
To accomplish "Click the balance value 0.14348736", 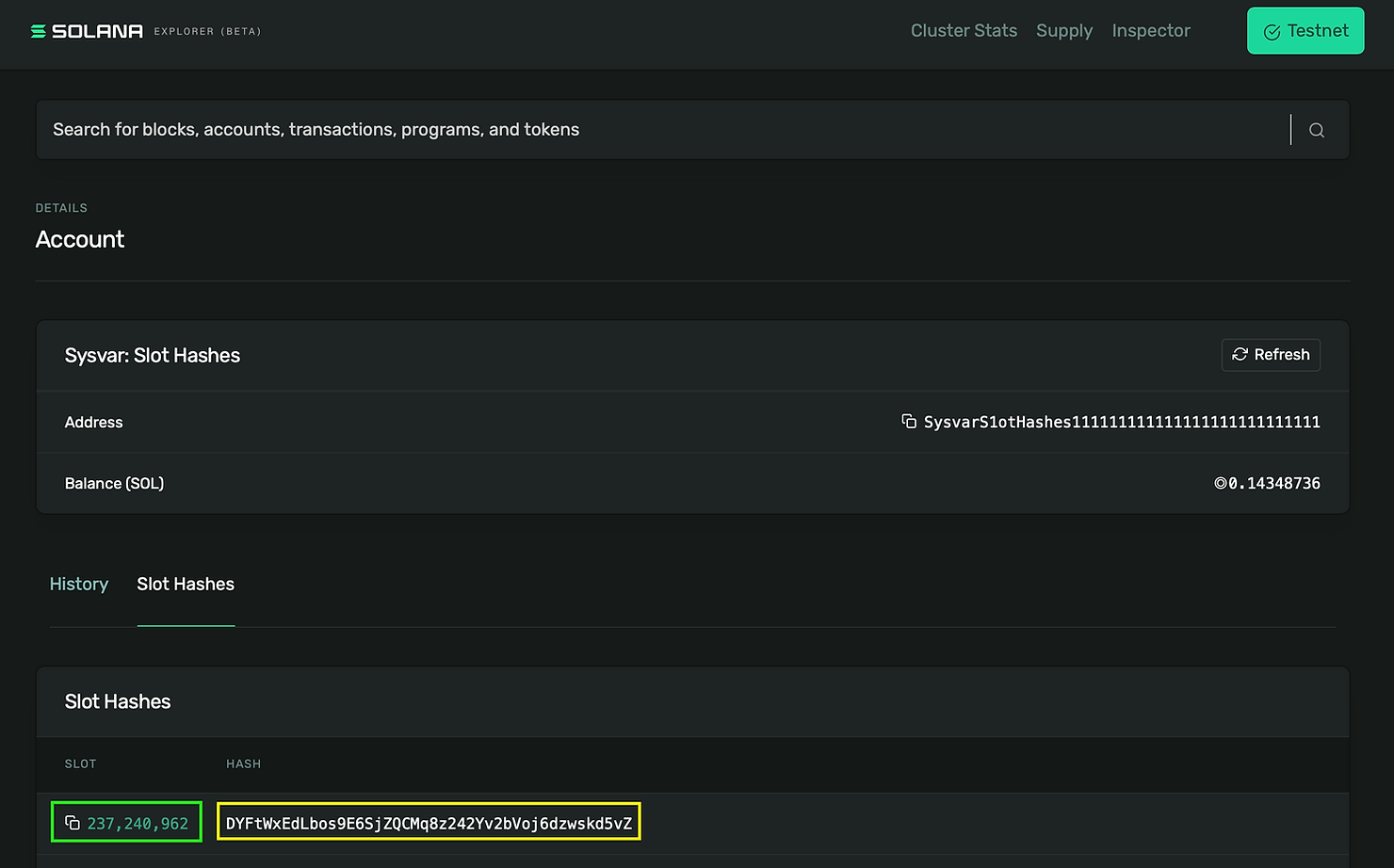I will pyautogui.click(x=1274, y=483).
